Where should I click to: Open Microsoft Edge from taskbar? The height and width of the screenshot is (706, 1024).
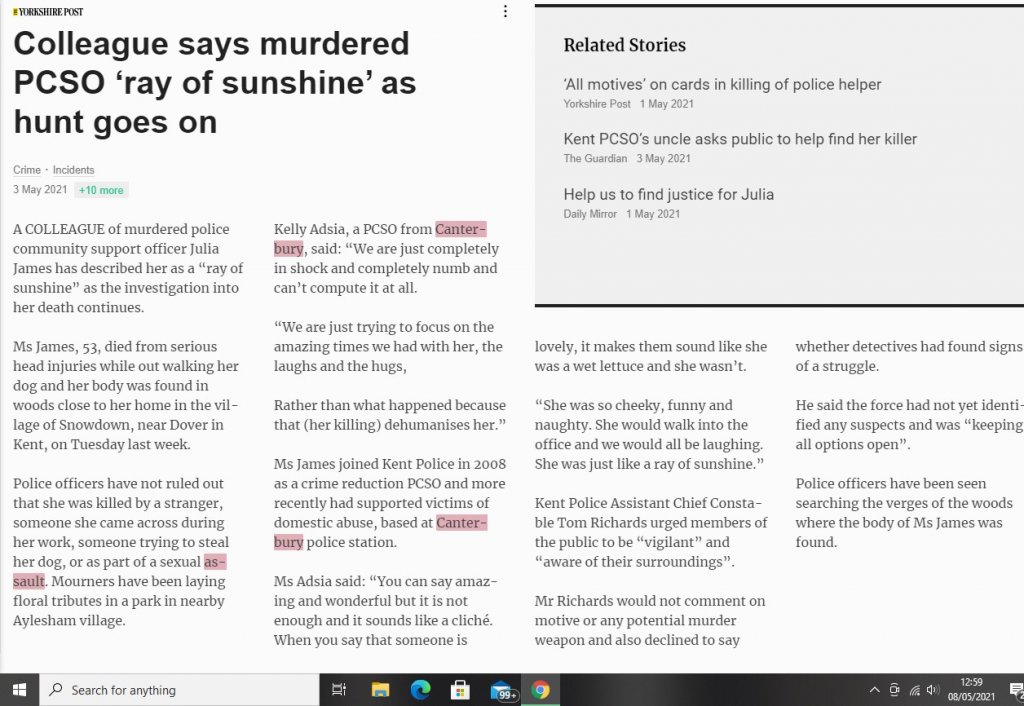tap(420, 689)
